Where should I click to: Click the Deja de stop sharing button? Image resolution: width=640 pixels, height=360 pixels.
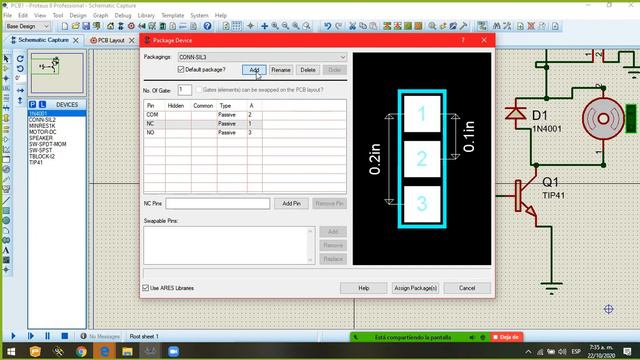pyautogui.click(x=507, y=337)
